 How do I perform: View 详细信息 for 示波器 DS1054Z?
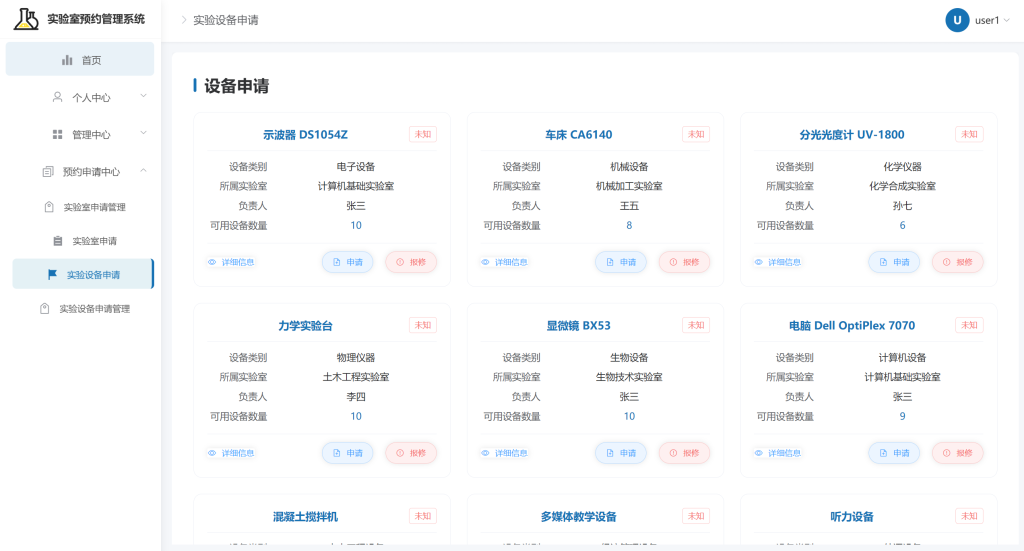[x=232, y=262]
